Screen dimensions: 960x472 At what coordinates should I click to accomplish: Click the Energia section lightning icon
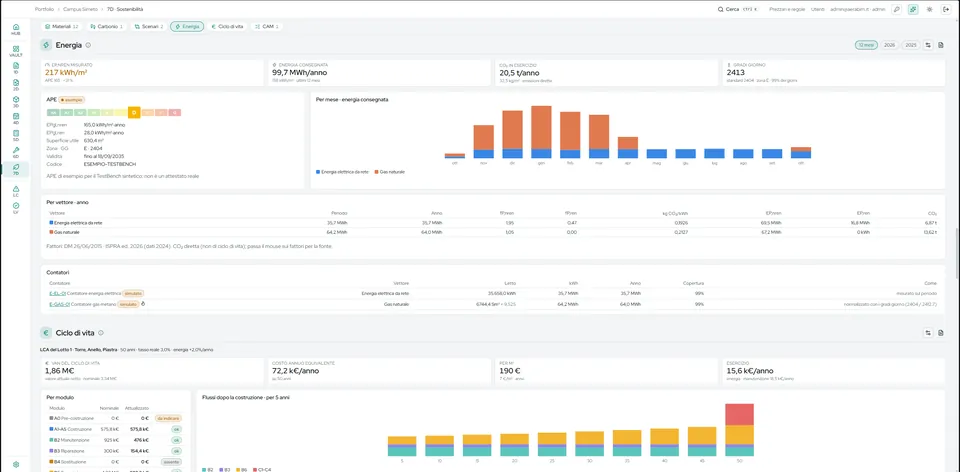[x=46, y=45]
